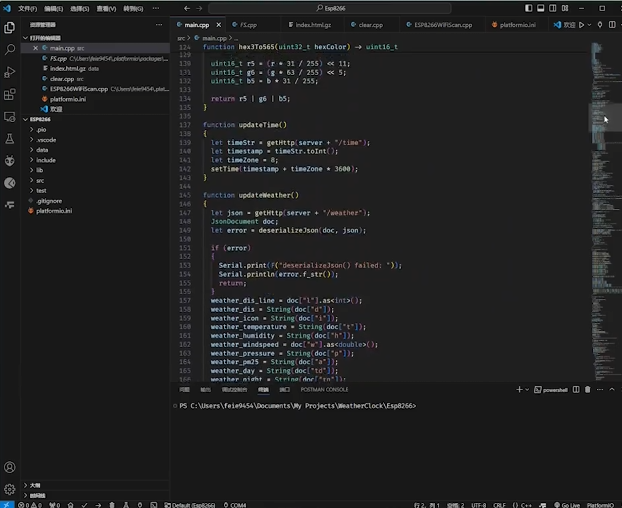Viewport: 622px width, 508px height.
Task: Open the platformio.ini editor tab
Action: tap(518, 24)
